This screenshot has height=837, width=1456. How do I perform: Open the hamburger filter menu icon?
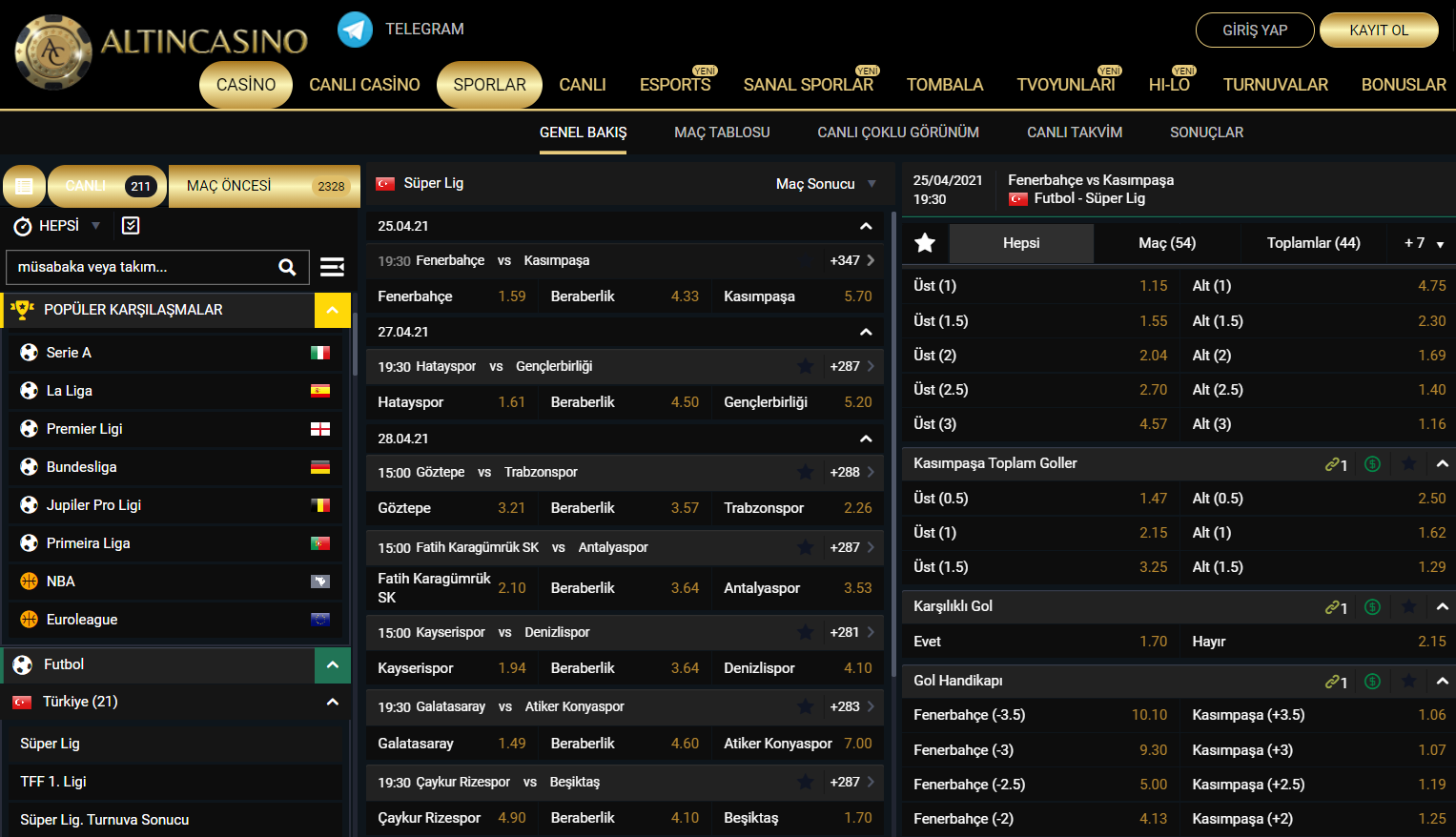click(x=332, y=267)
